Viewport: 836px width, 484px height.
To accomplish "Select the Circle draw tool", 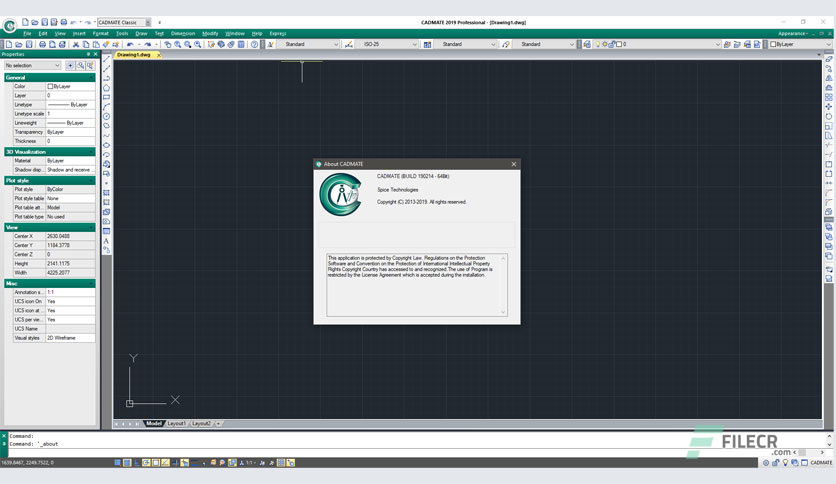I will [x=107, y=116].
